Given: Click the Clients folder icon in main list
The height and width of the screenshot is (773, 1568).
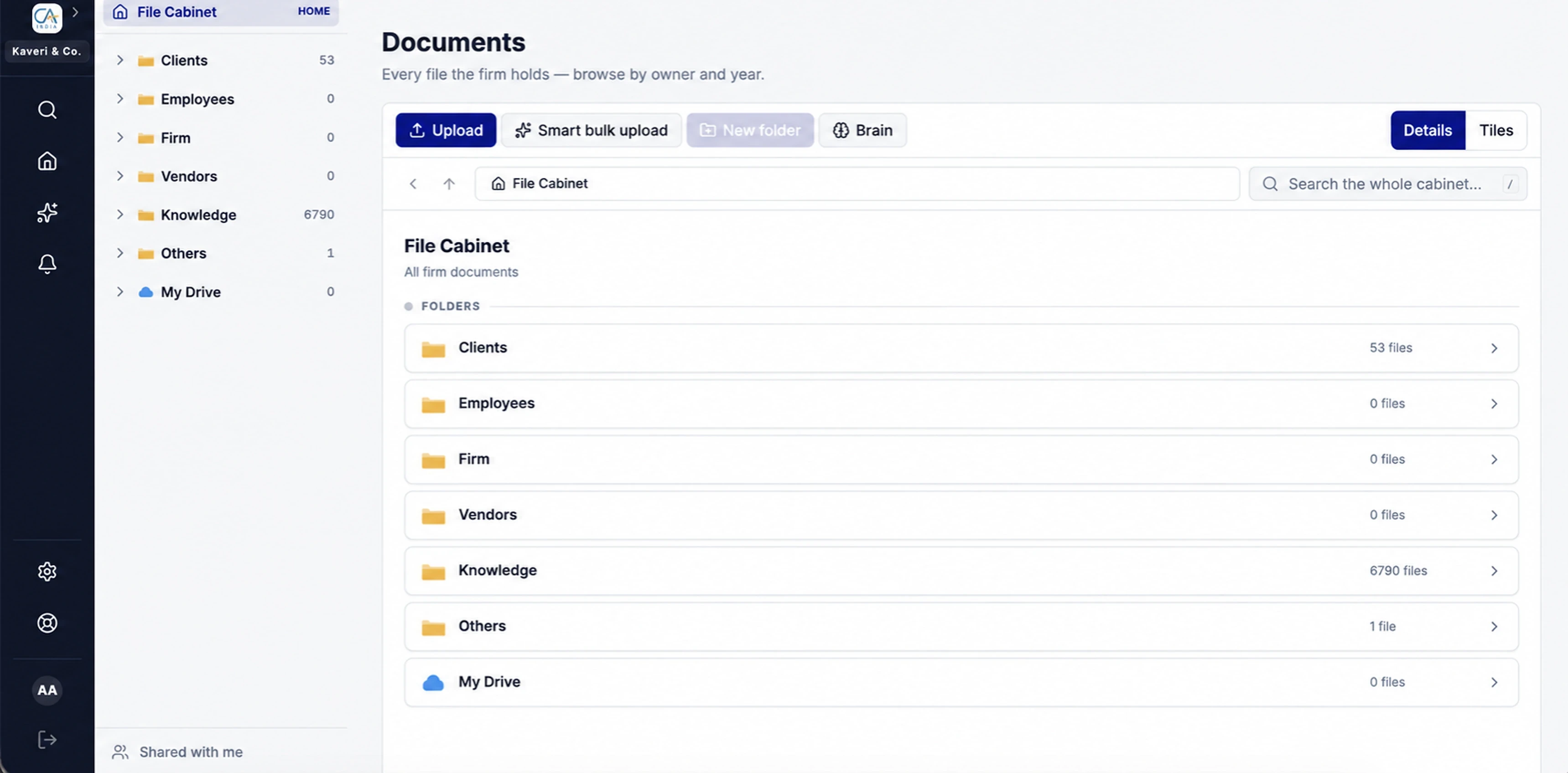Looking at the screenshot, I should (x=433, y=349).
